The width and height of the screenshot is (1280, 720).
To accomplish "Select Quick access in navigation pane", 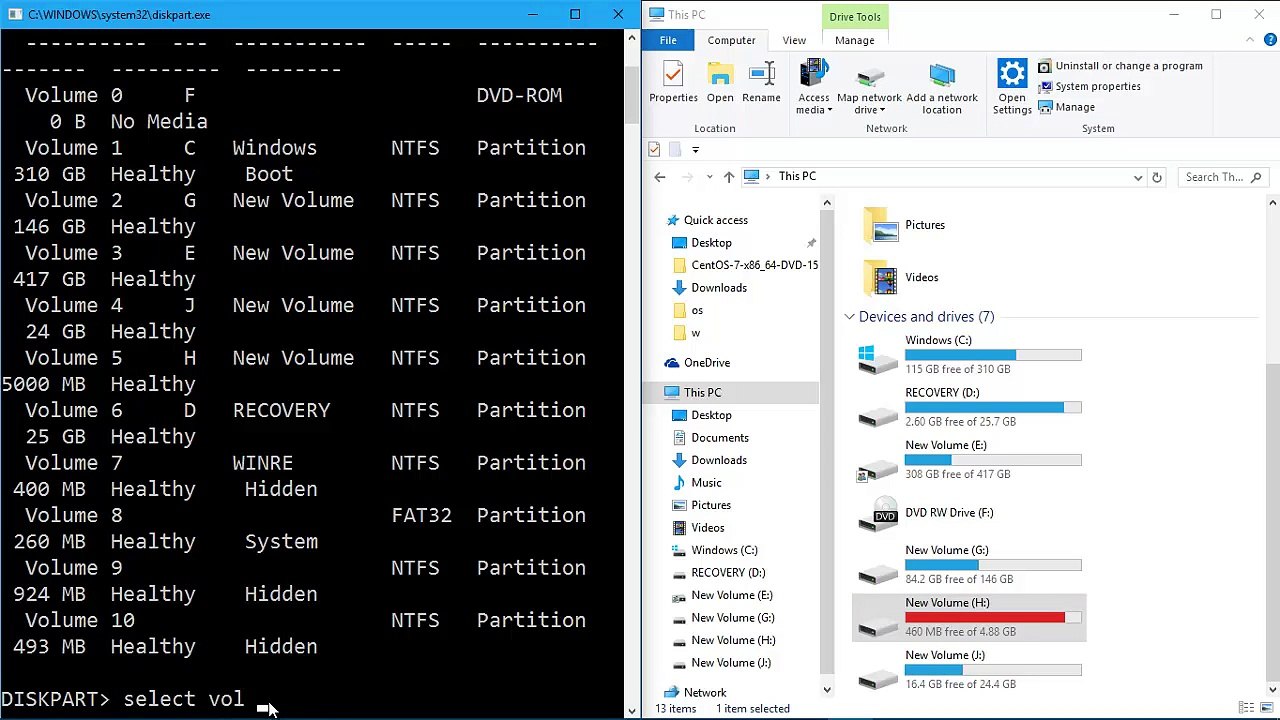I will click(715, 220).
